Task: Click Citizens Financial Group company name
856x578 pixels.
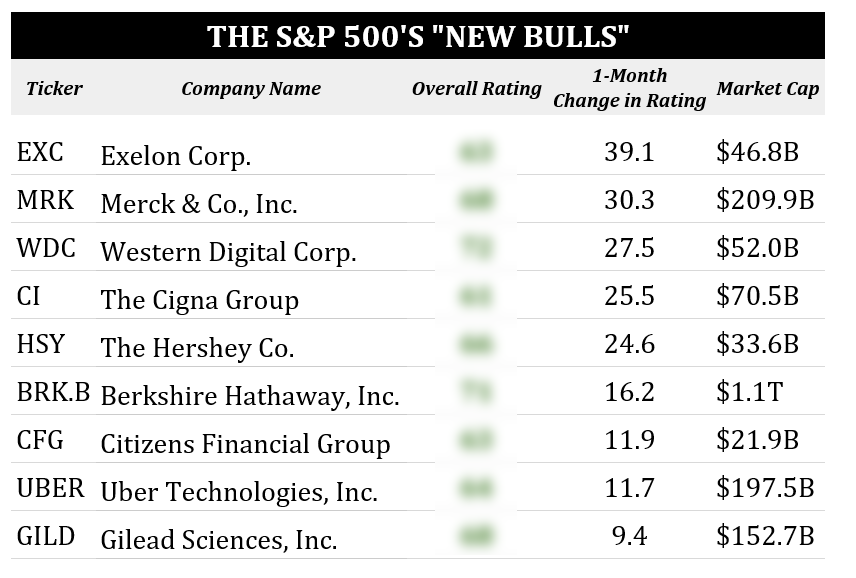Action: click(x=245, y=443)
